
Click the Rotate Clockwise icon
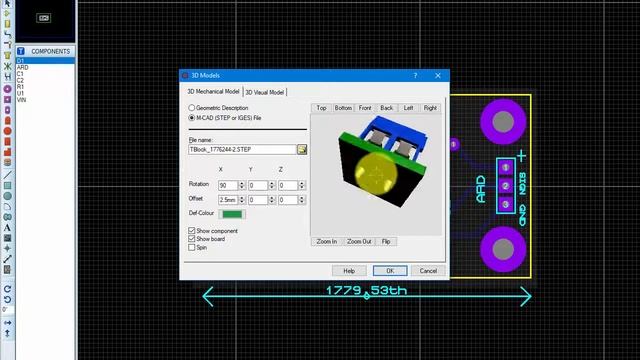7,289
